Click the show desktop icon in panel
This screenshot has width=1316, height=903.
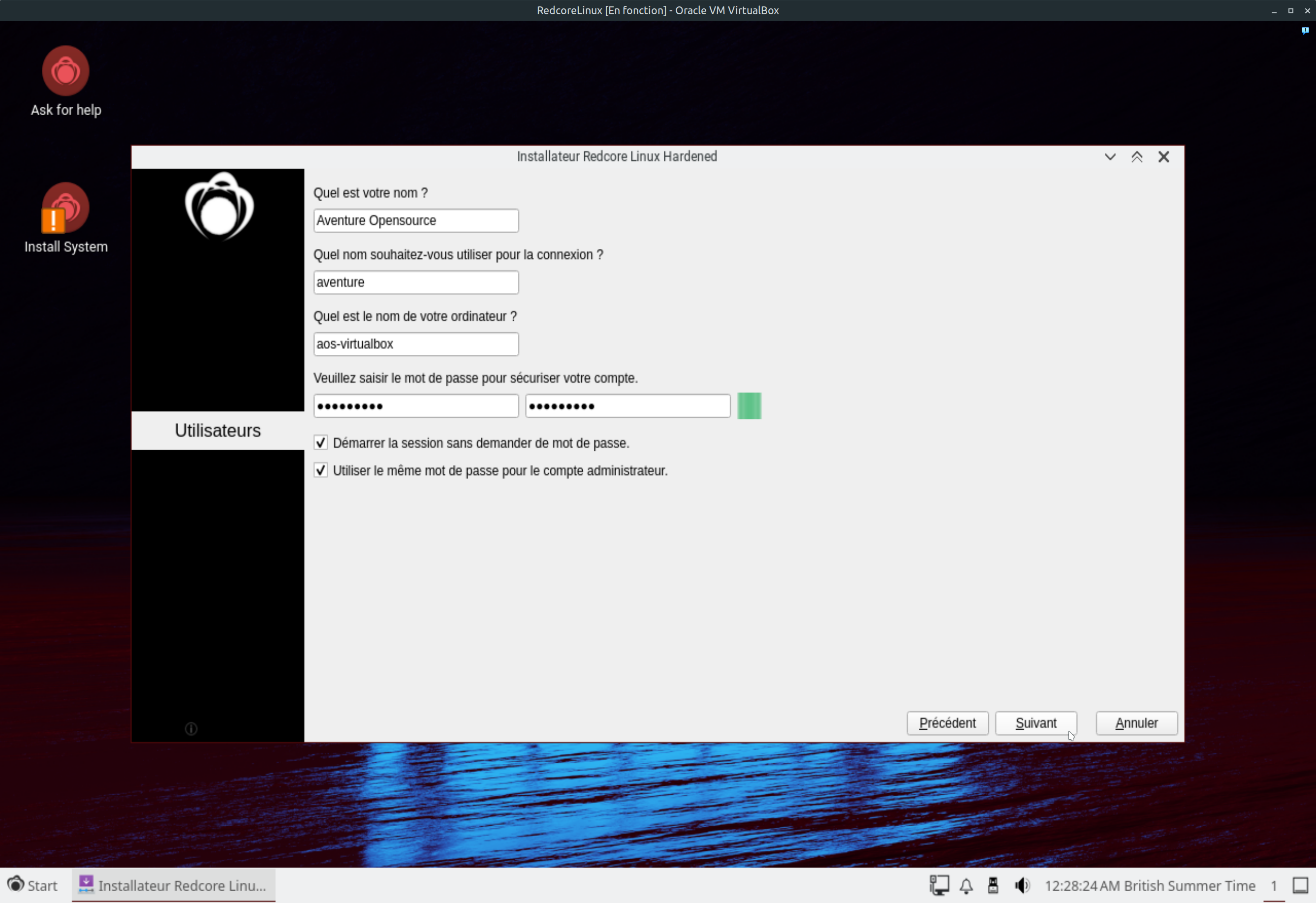coord(1300,885)
